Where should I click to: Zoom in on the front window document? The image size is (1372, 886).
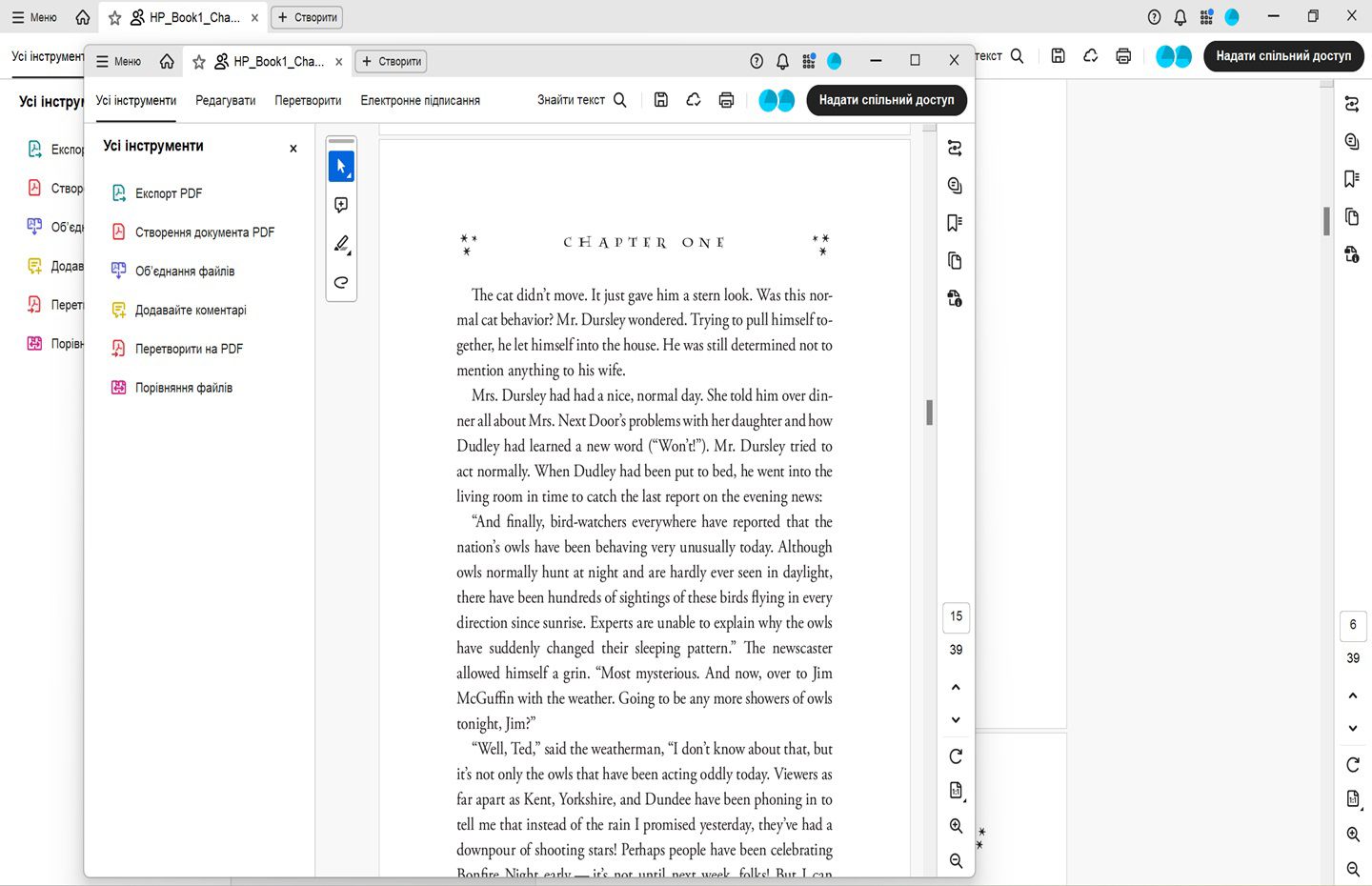[956, 826]
